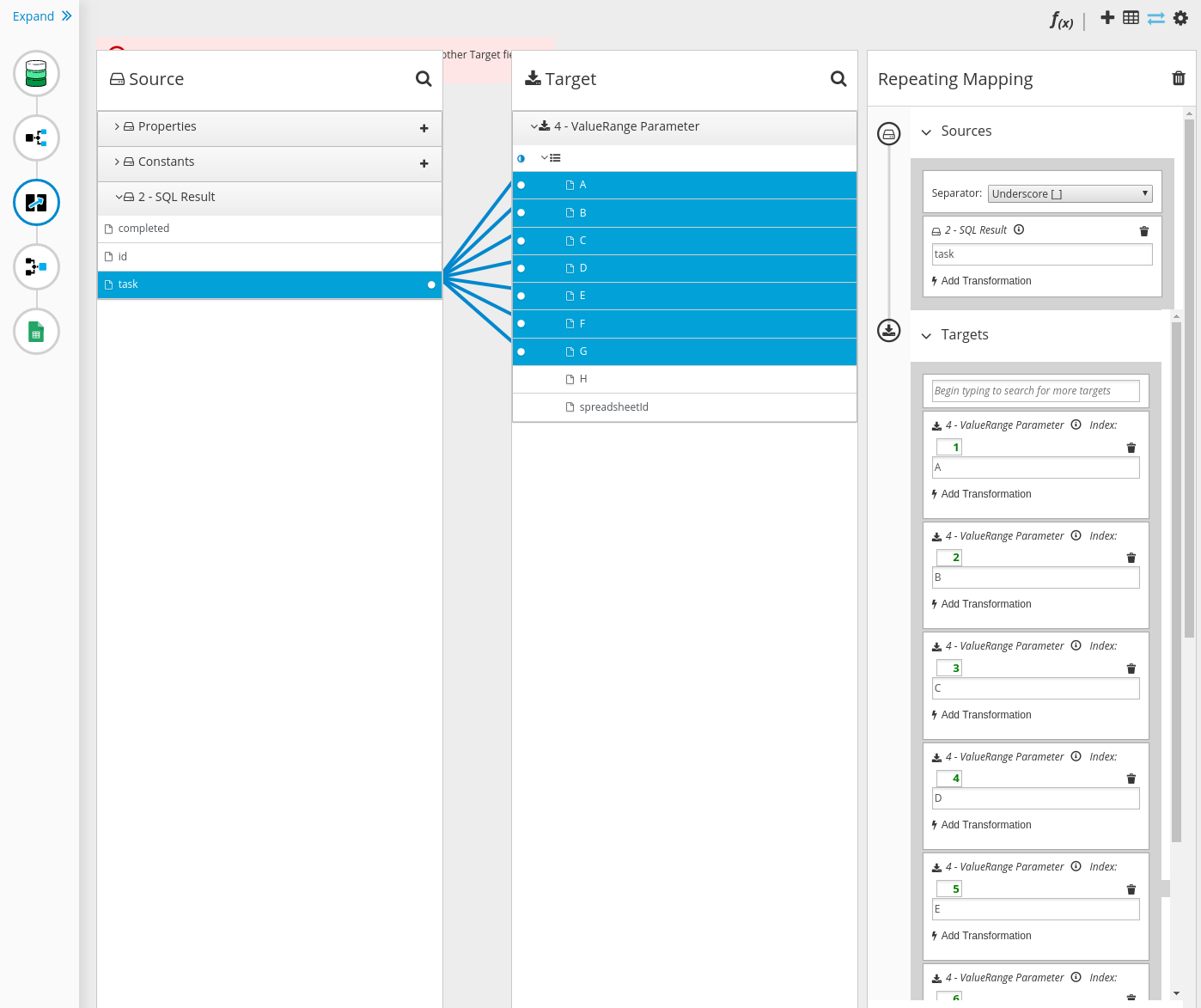This screenshot has height=1008, width=1201.
Task: Edit index 2 value for target B
Action: tap(948, 558)
